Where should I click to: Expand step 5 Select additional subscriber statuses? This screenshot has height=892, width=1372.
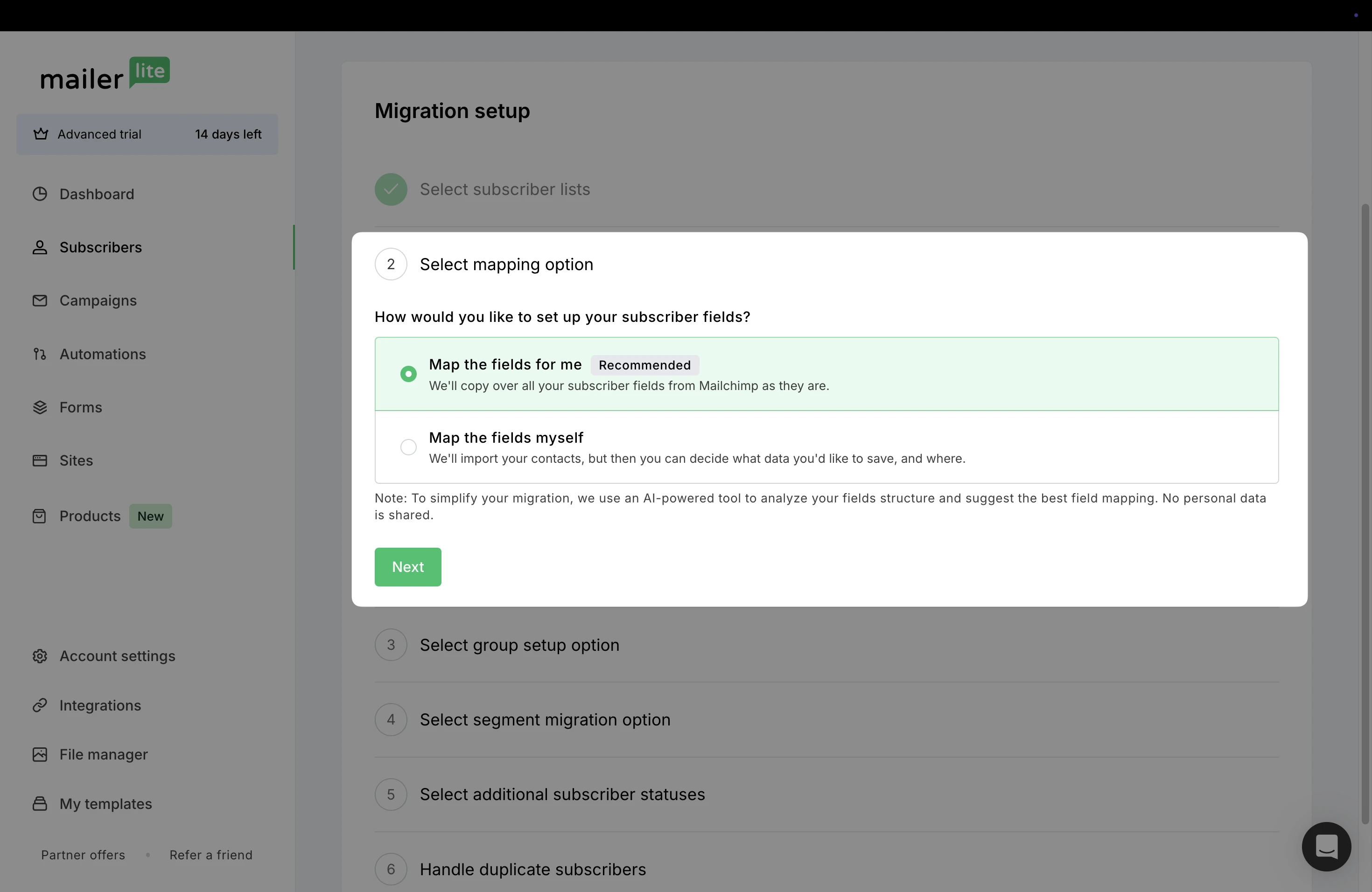coord(561,794)
